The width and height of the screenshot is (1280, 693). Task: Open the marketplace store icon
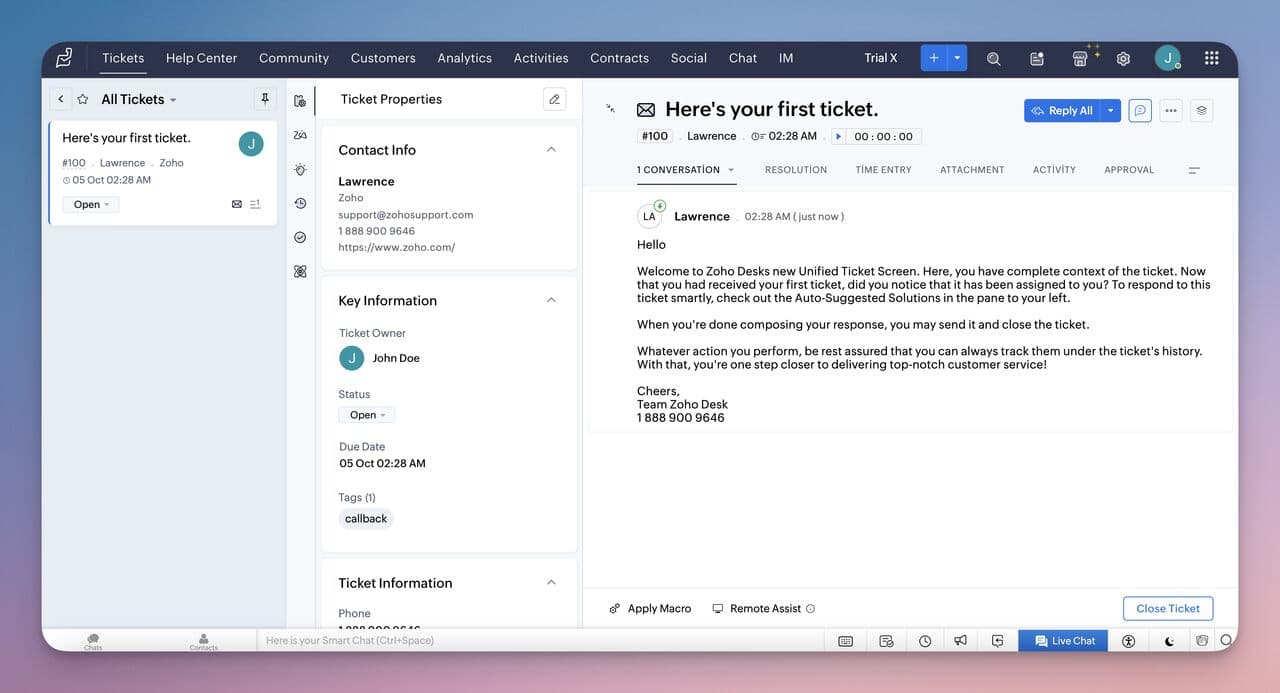point(1080,59)
